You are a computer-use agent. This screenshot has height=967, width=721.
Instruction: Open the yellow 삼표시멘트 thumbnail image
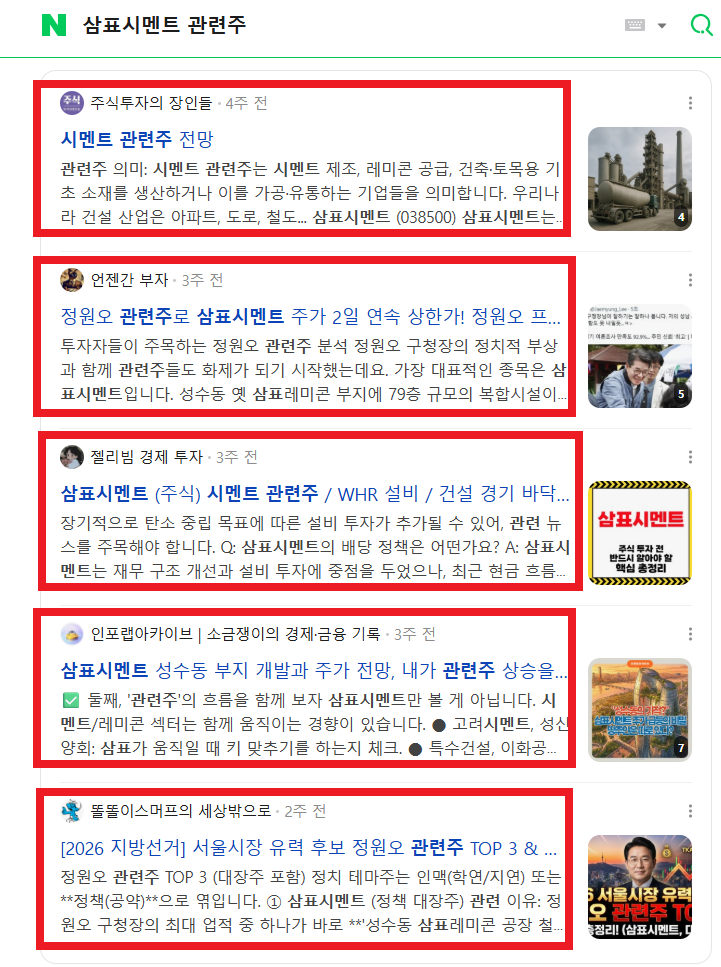(640, 533)
